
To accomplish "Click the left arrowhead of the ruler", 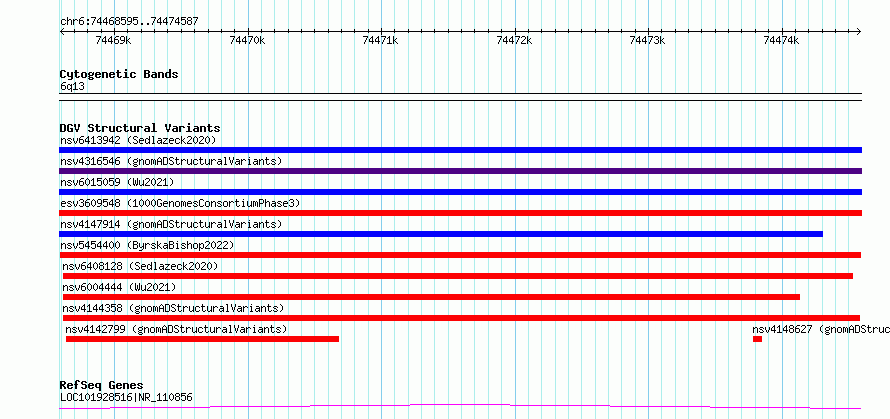I will [62, 32].
